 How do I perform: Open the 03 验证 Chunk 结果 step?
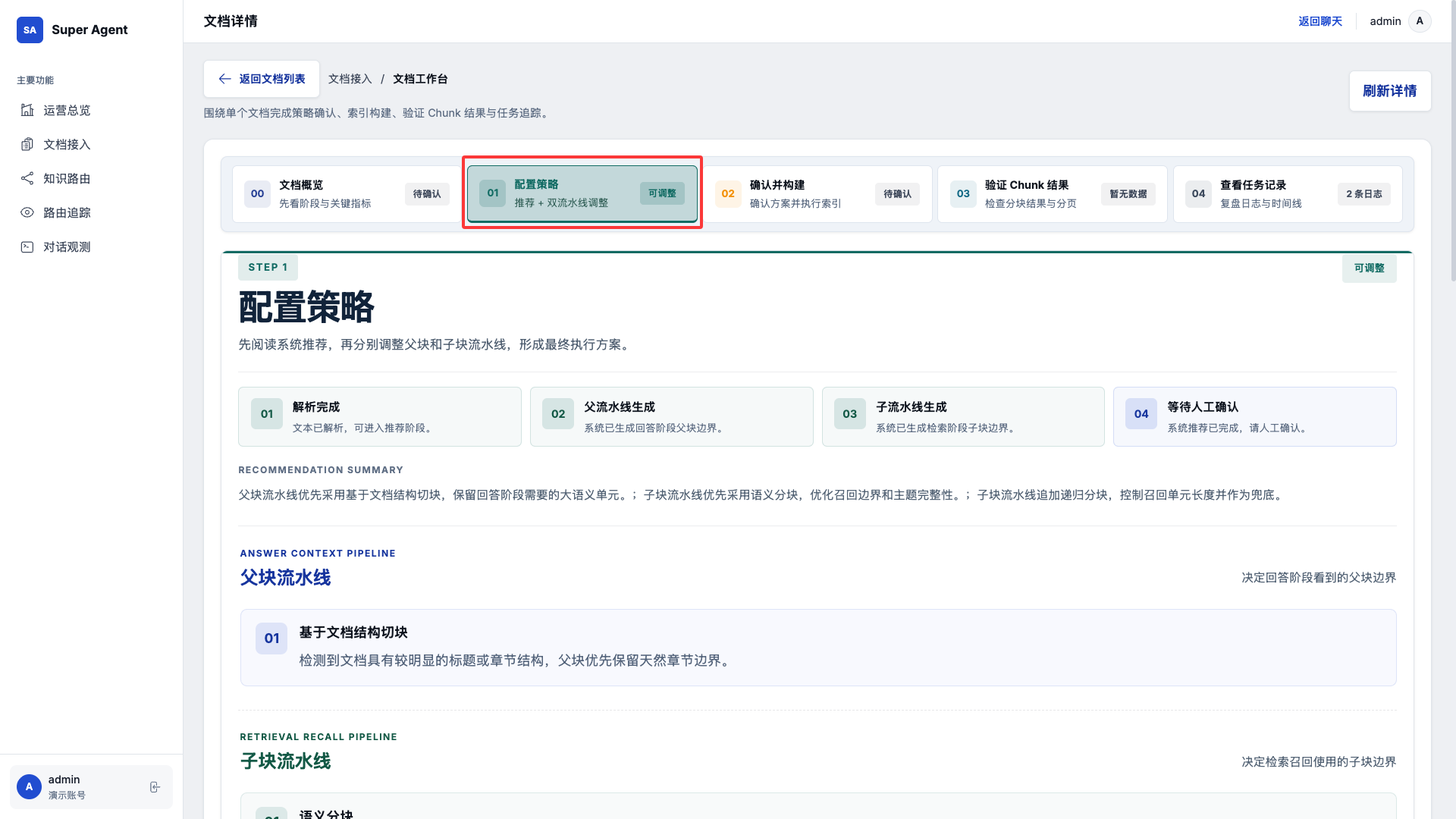[1052, 194]
